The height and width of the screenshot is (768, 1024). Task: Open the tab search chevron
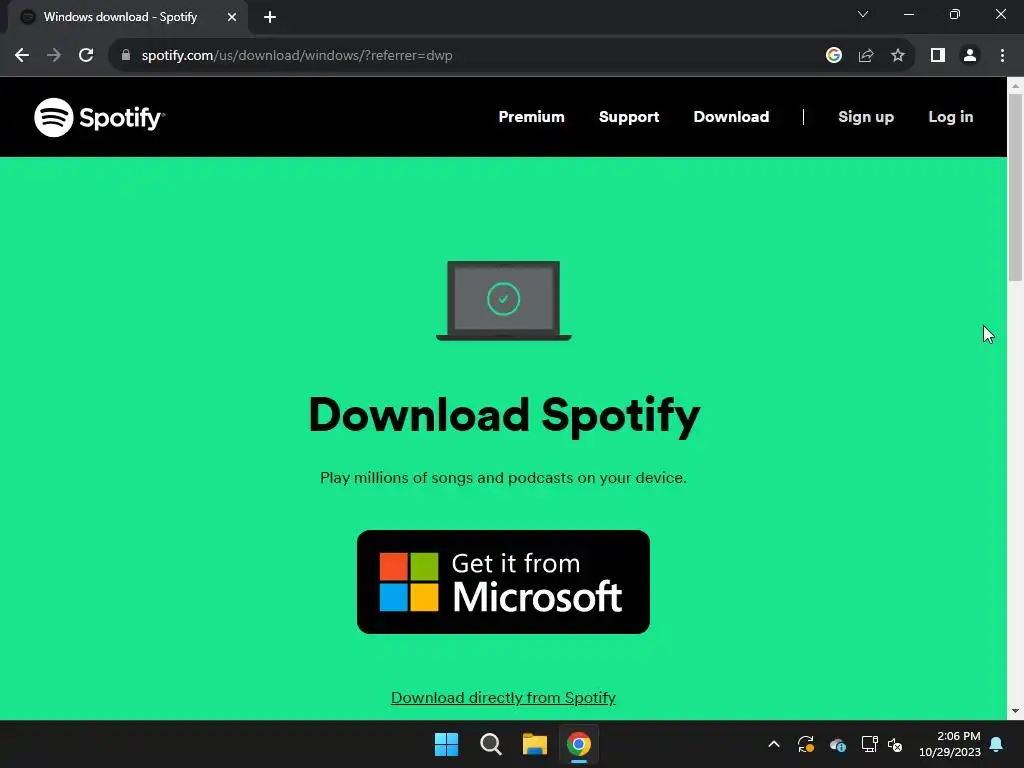pos(863,14)
